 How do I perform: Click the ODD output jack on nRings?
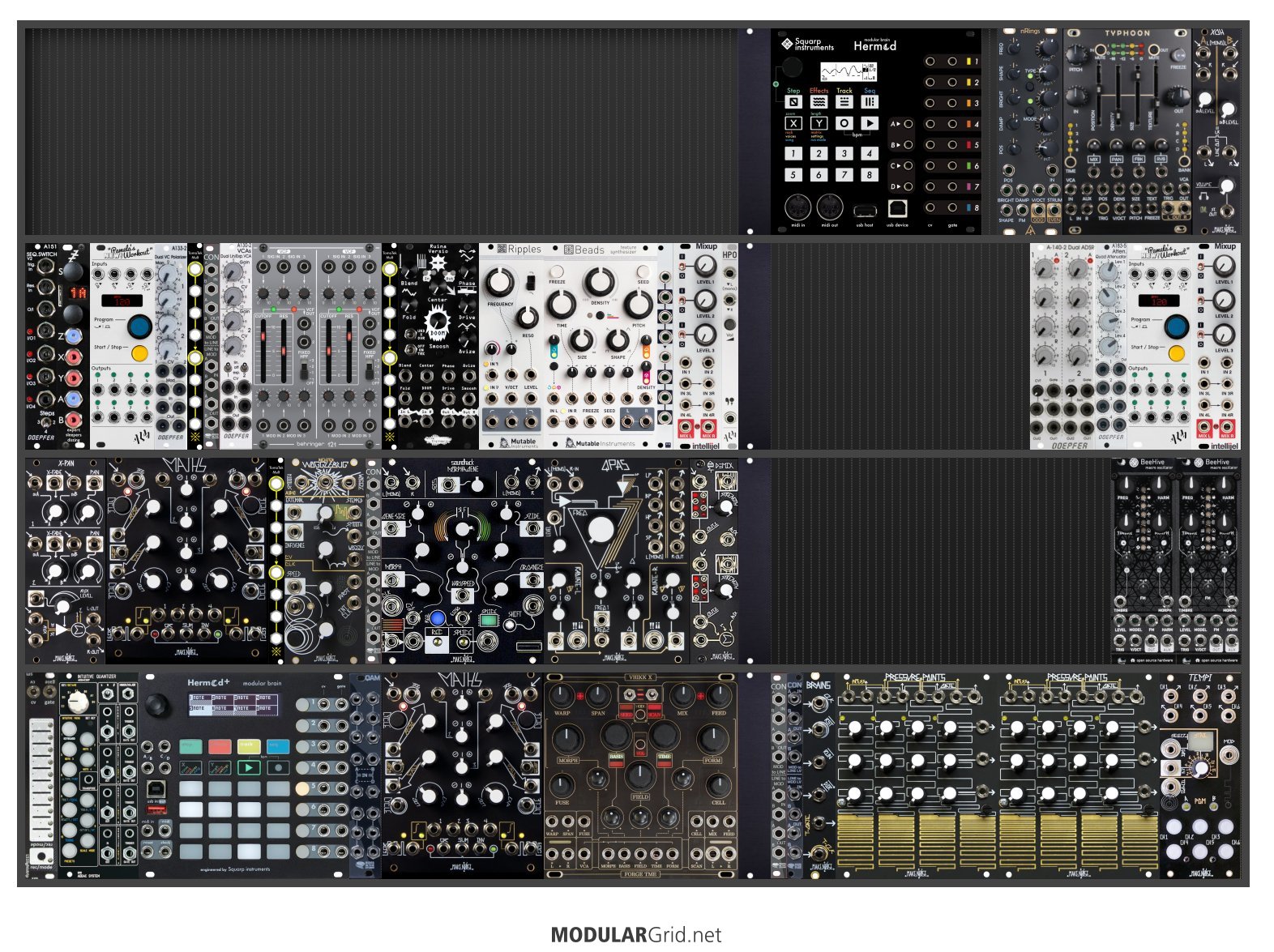1038,211
